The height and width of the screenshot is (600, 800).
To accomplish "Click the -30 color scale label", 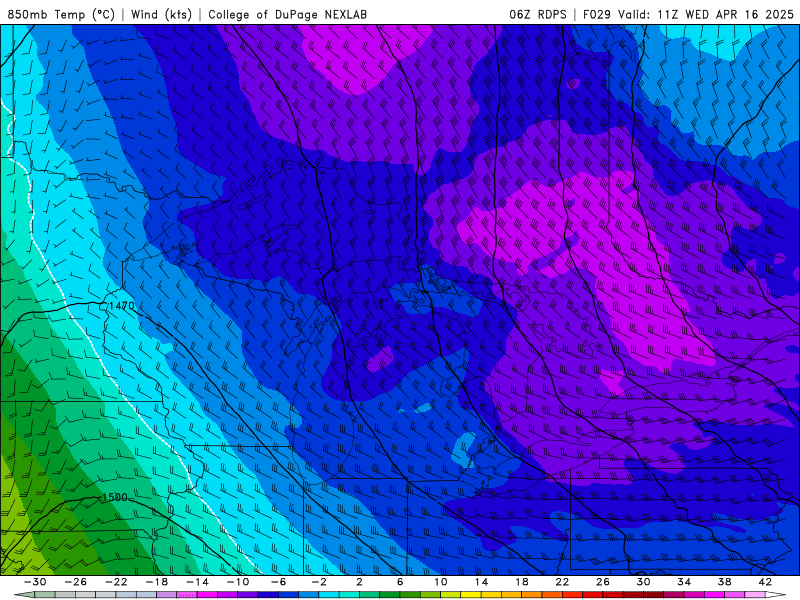I will [x=35, y=582].
